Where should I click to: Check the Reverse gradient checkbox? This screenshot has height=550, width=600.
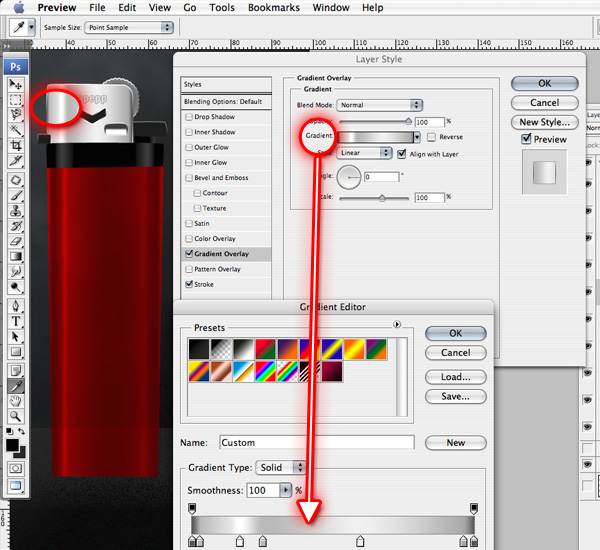click(431, 137)
